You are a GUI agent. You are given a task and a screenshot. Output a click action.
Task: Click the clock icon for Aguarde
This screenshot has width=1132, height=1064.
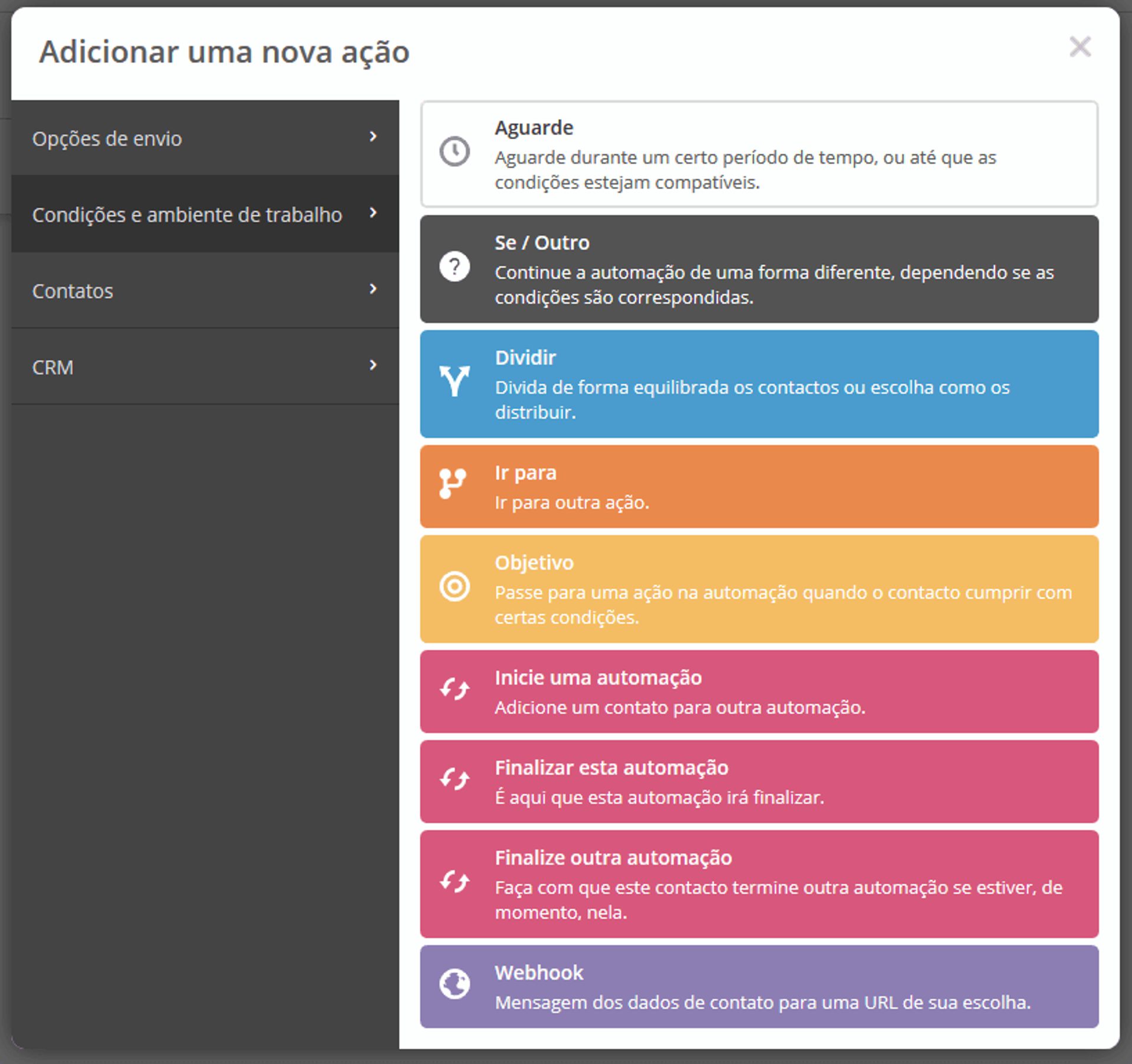pos(454,151)
